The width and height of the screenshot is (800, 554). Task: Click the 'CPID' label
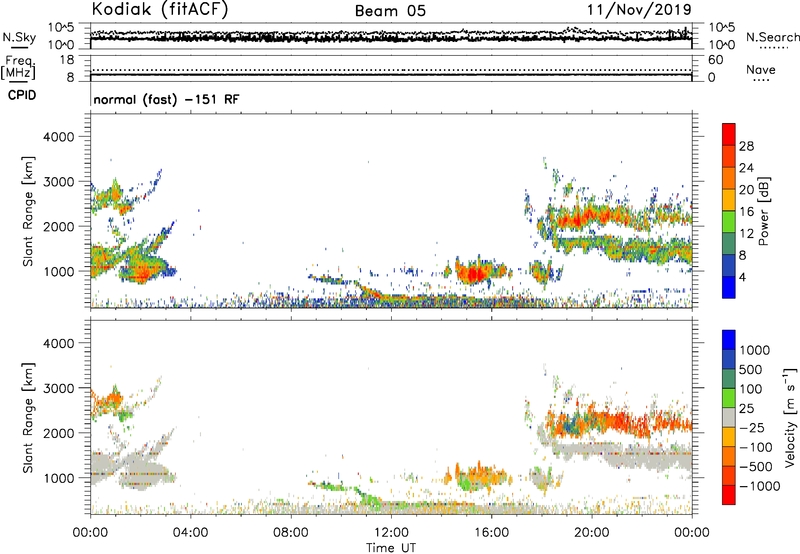(22, 95)
